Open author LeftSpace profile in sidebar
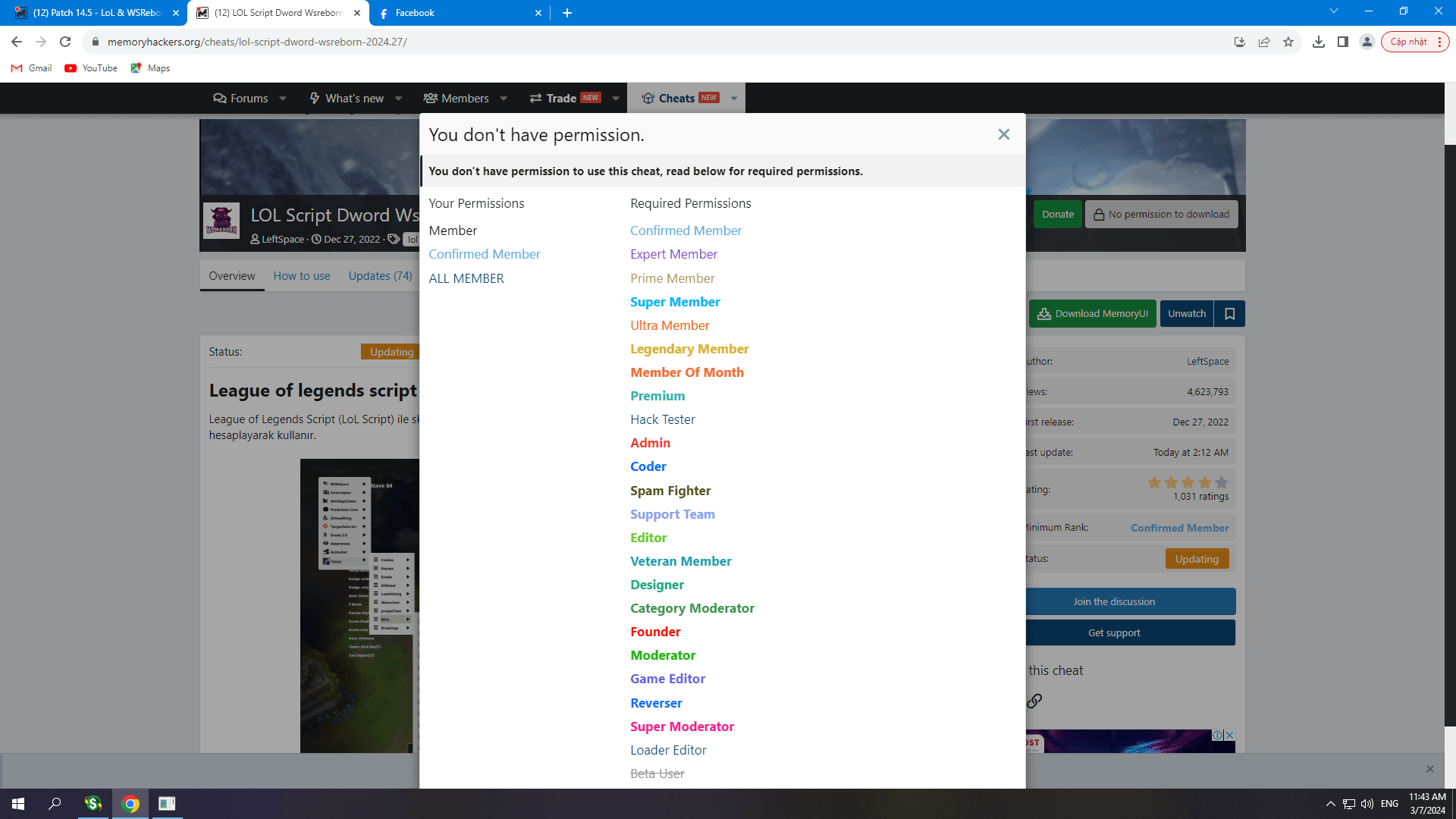This screenshot has height=819, width=1456. (x=1208, y=362)
